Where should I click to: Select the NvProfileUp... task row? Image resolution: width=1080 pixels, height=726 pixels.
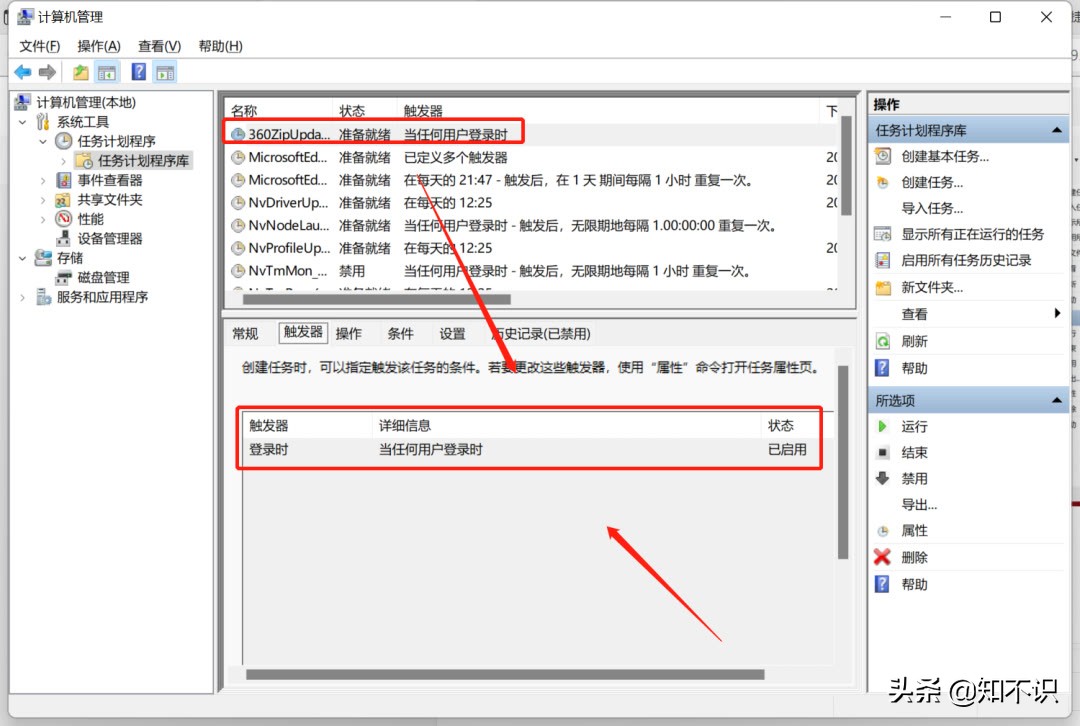point(531,248)
